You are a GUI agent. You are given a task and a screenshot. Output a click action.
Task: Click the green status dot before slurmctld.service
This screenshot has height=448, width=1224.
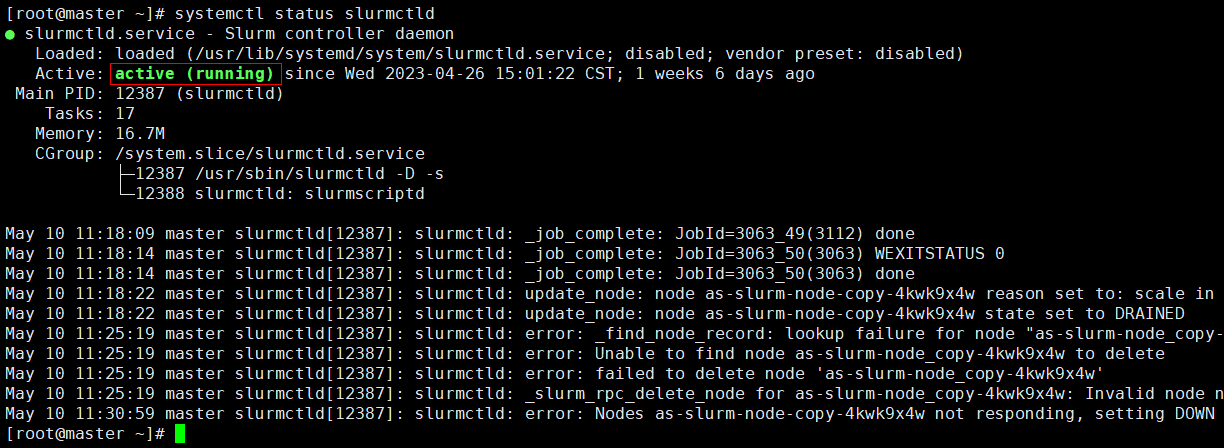10,34
